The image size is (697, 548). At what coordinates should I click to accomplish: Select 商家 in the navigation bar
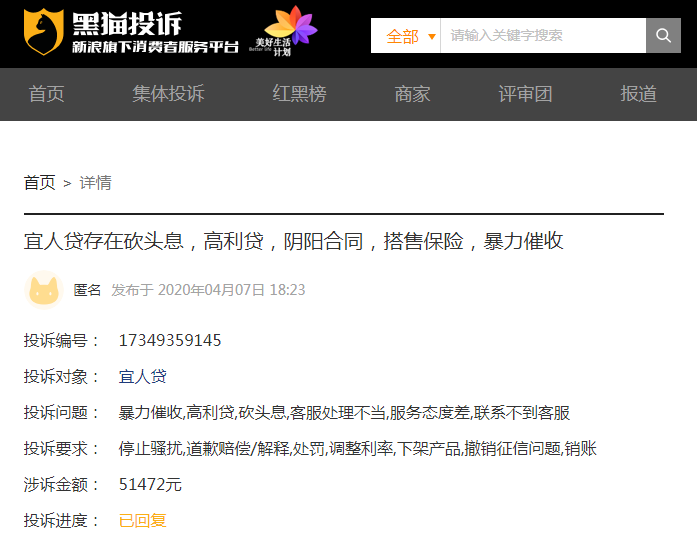tap(412, 94)
